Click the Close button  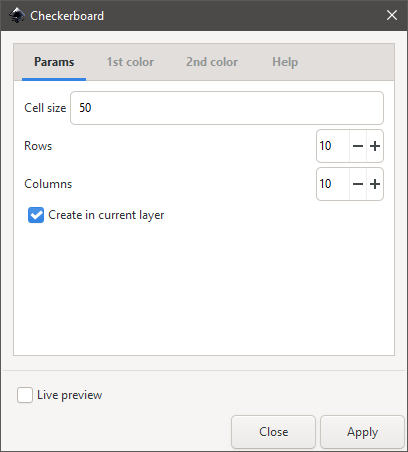[x=273, y=432]
